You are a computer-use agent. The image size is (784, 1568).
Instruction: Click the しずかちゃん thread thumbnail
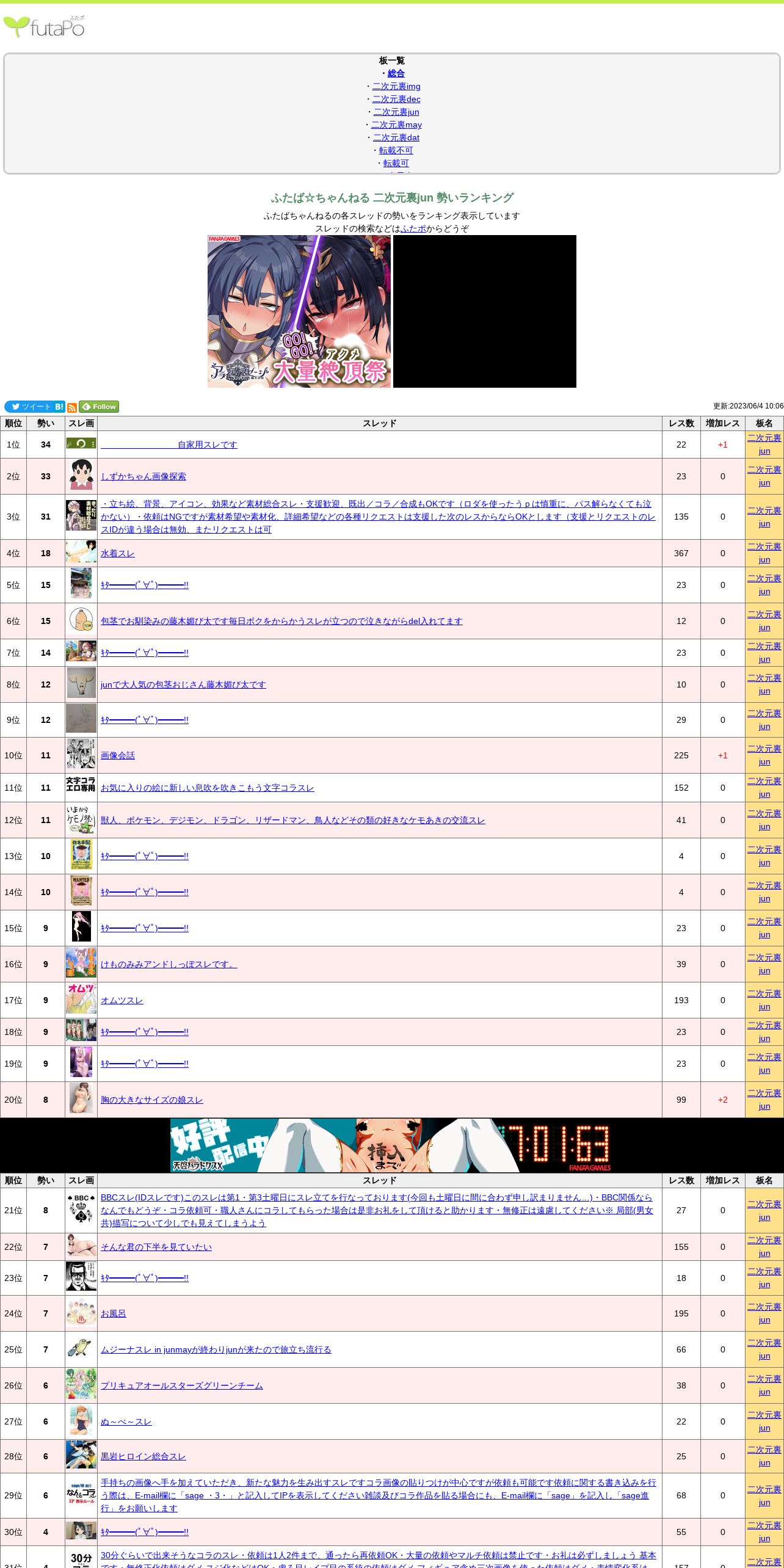(81, 475)
